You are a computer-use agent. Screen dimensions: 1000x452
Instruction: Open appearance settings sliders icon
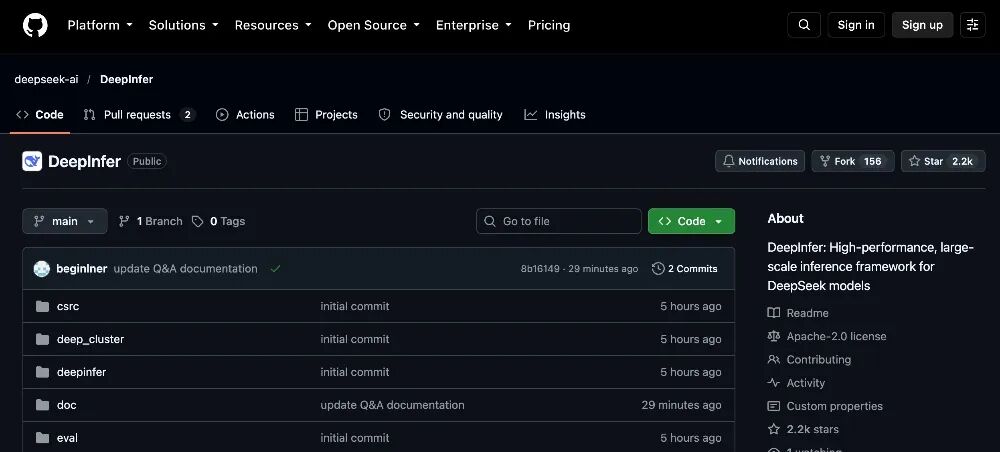[973, 25]
